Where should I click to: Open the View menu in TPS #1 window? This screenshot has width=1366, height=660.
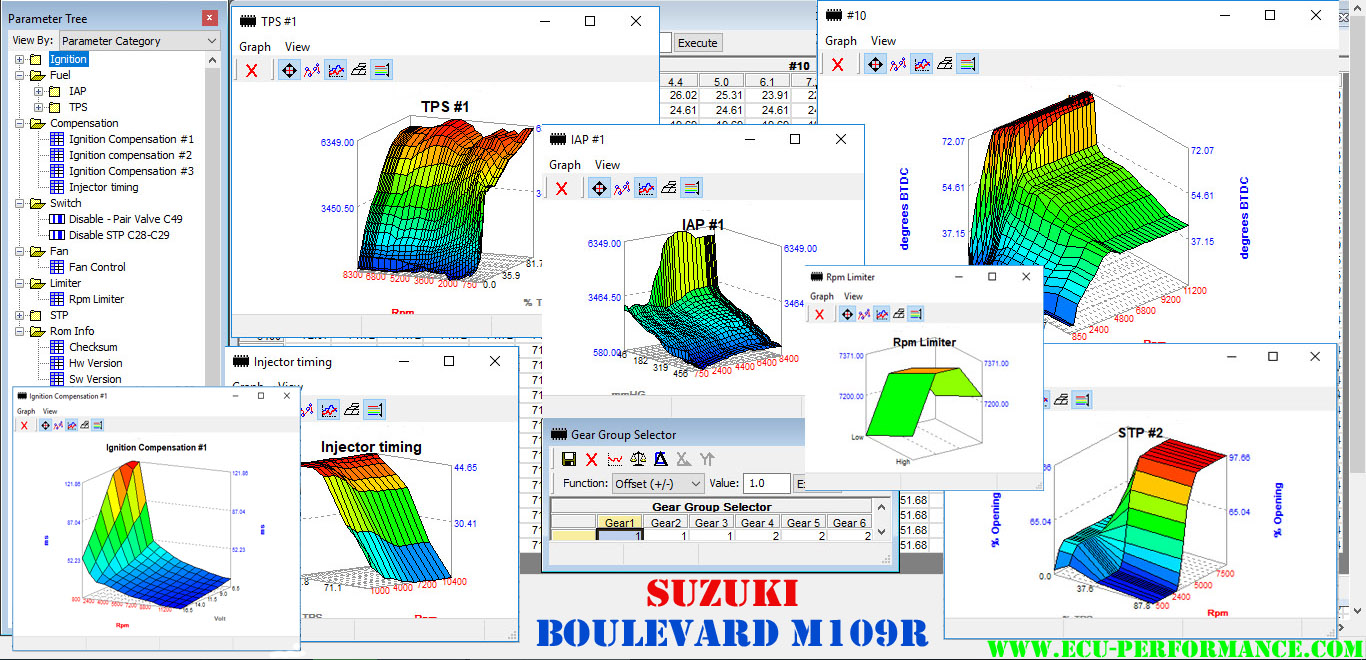click(x=297, y=47)
